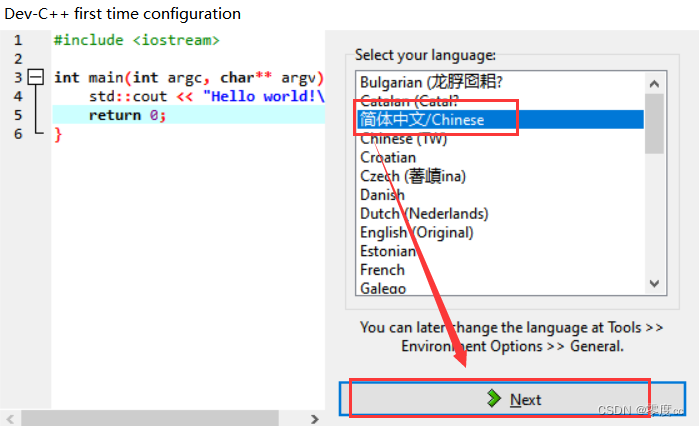This screenshot has height=426, width=699.
Task: Select Catalan language entry
Action: click(x=500, y=101)
